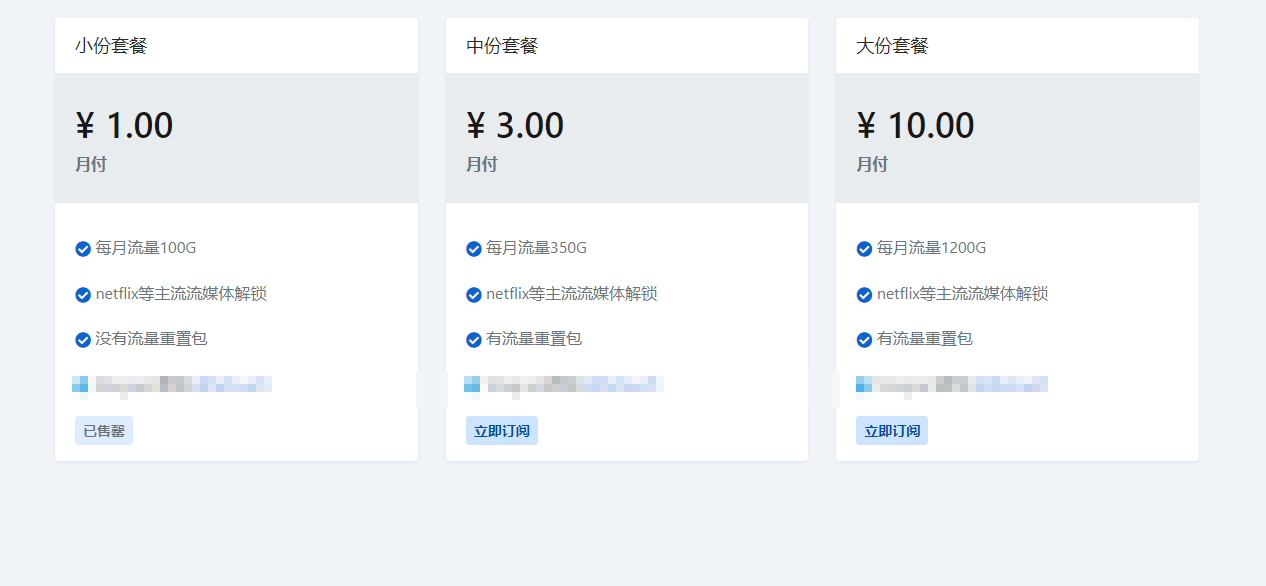Click the checkmark icon beside 每月流量350G
The width and height of the screenshot is (1266, 586).
click(472, 248)
